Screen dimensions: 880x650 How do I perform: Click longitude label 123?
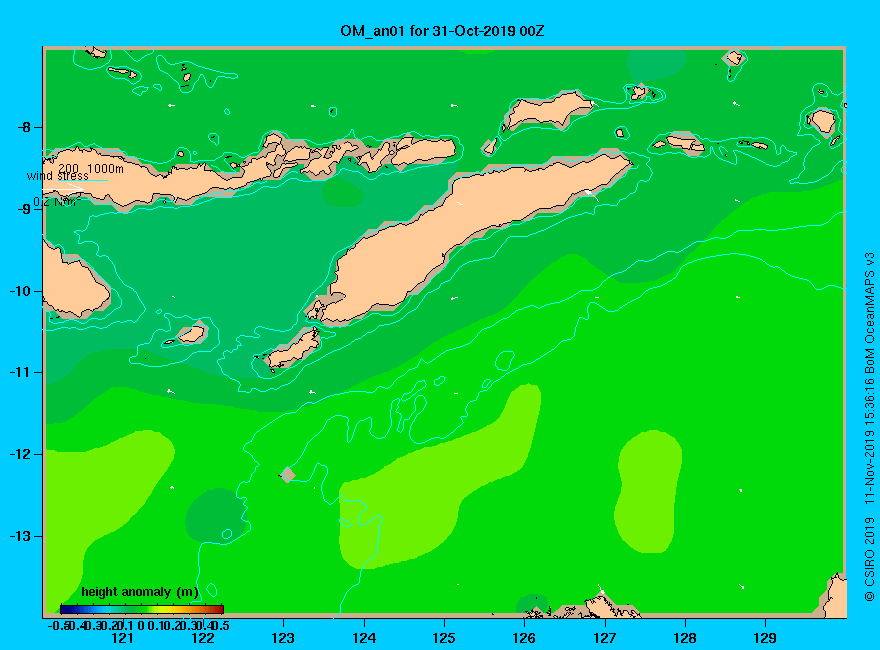(x=283, y=638)
